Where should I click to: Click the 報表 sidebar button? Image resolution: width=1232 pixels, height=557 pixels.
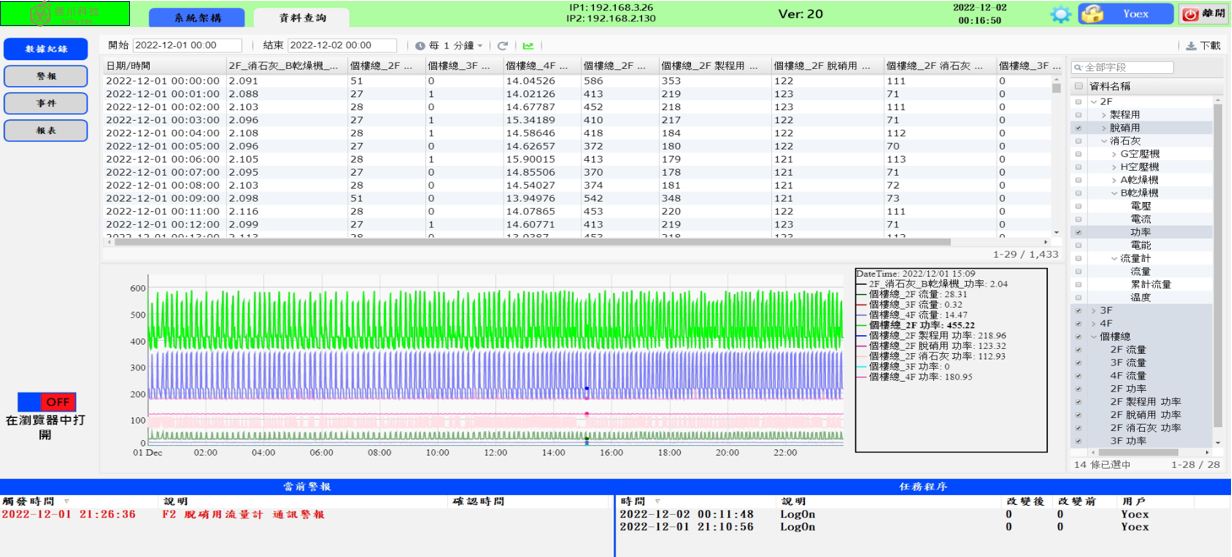(46, 131)
